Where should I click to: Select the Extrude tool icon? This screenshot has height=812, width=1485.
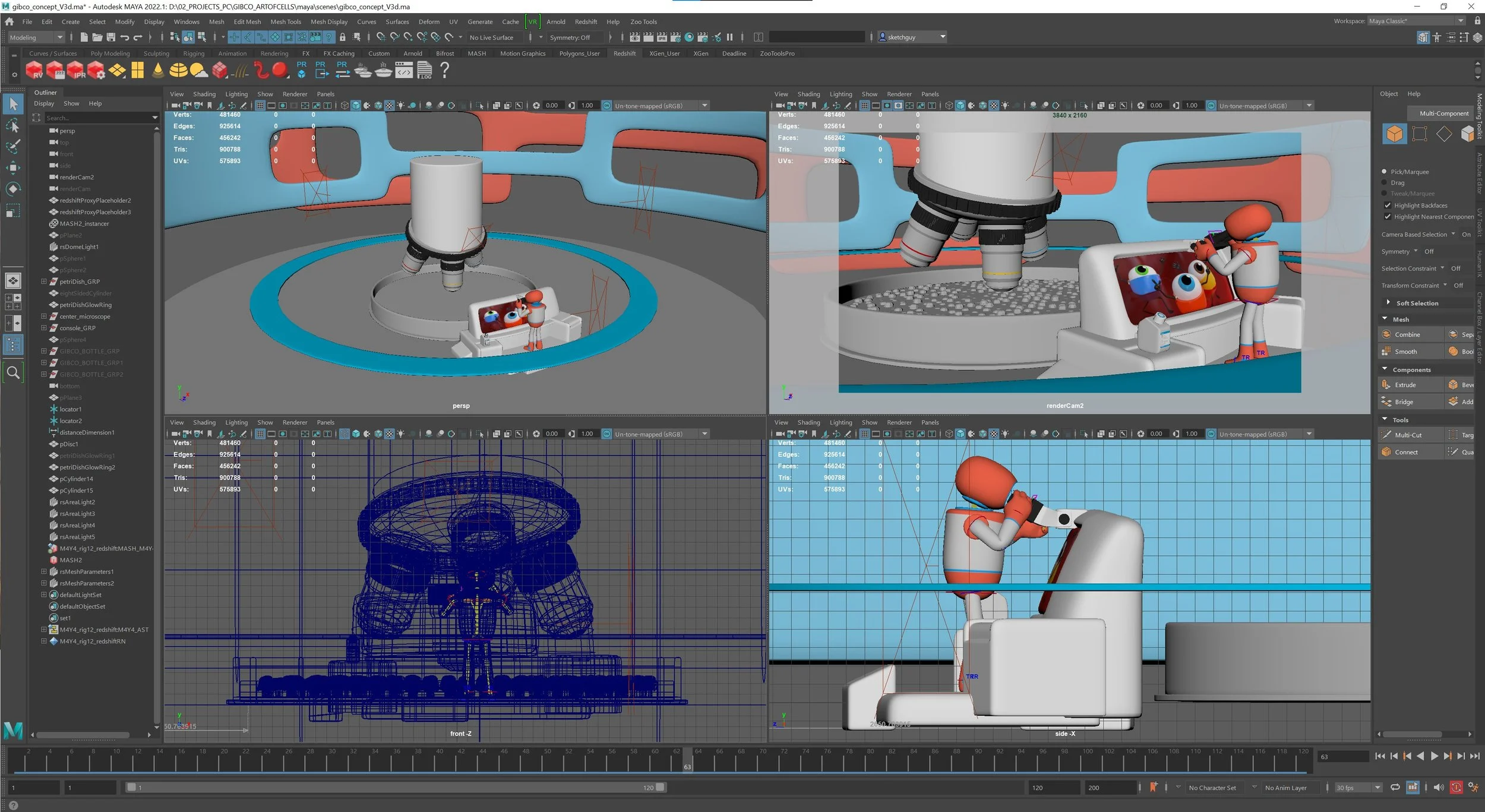tap(1386, 385)
